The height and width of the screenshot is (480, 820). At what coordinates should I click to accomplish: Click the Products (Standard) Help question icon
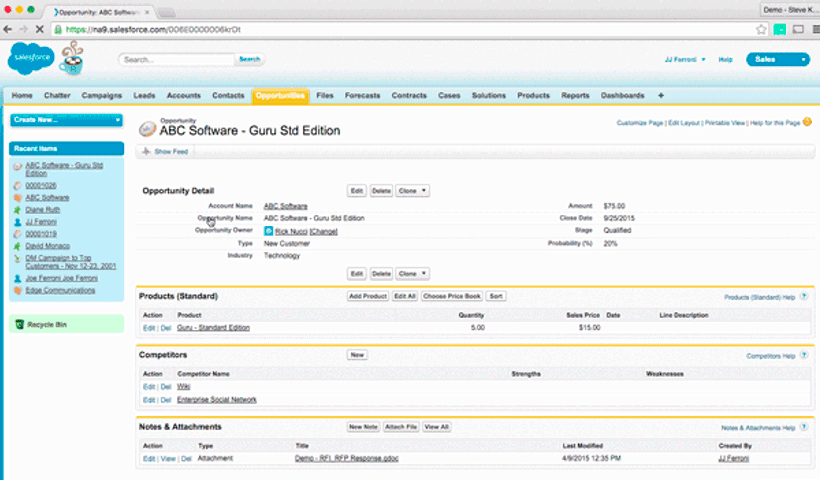pyautogui.click(x=804, y=297)
